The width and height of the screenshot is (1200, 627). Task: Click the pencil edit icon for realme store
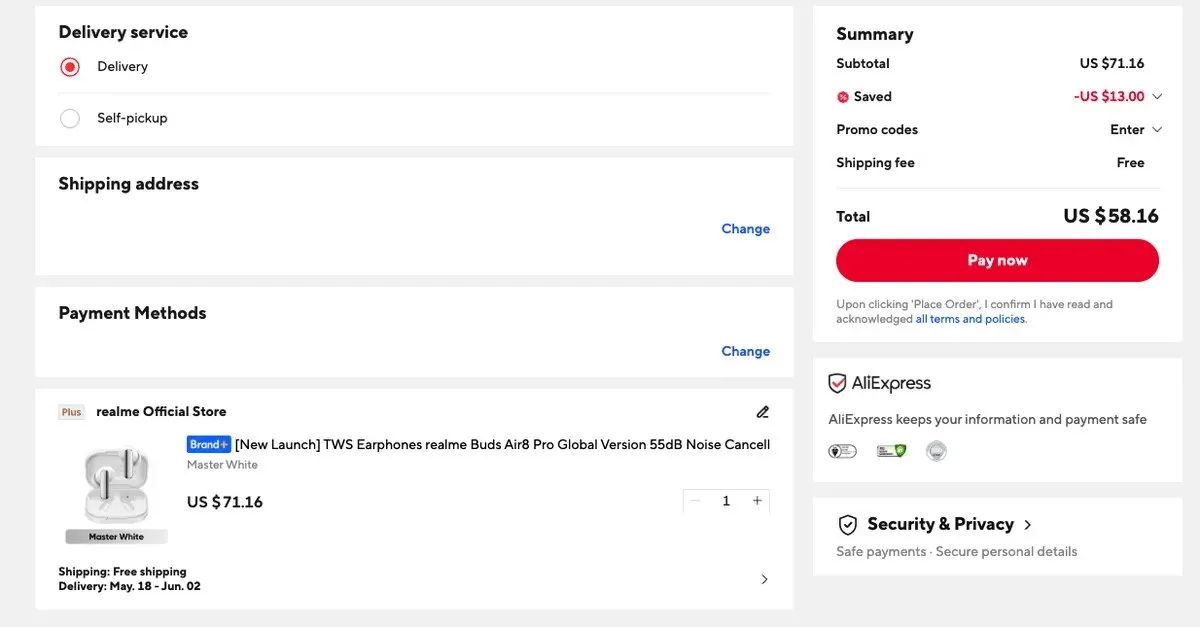pyautogui.click(x=763, y=412)
